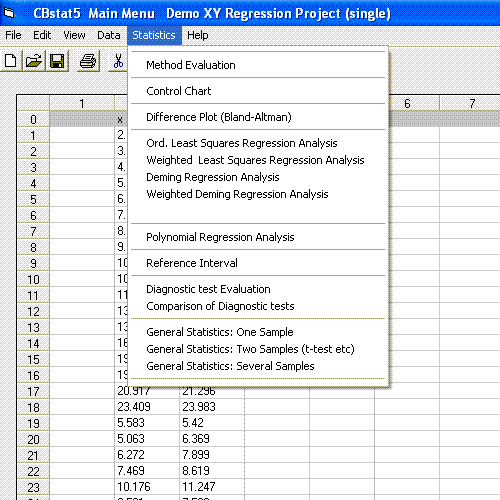
Task: Choose General Statistics: One Sample
Action: 258,332
